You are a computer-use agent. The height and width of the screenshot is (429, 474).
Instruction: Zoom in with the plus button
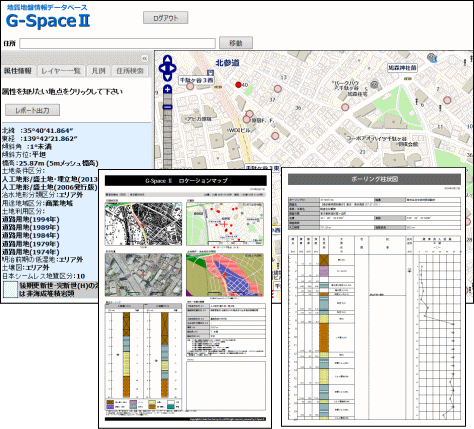[x=167, y=89]
